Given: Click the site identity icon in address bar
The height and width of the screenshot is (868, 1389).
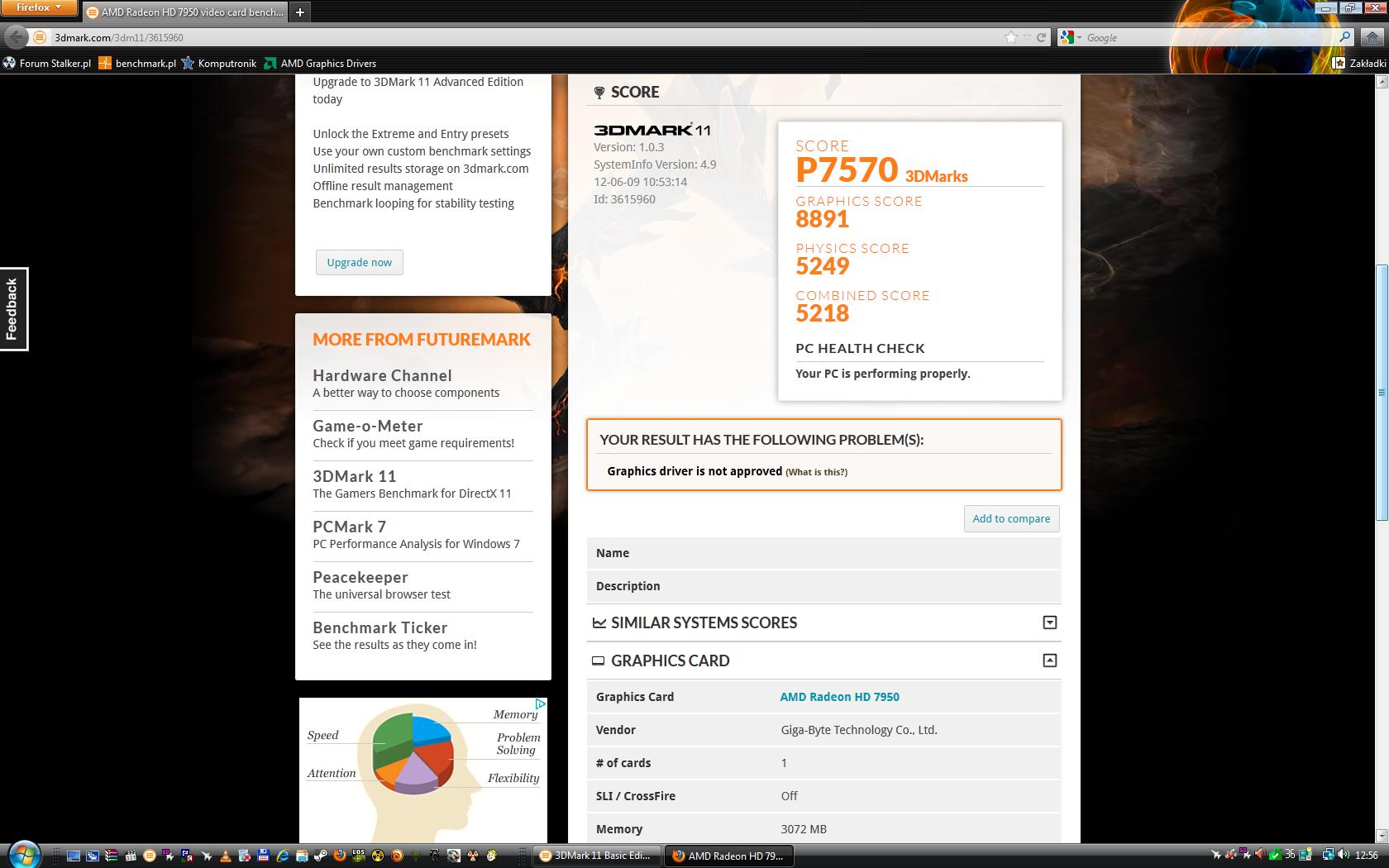Looking at the screenshot, I should (40, 37).
